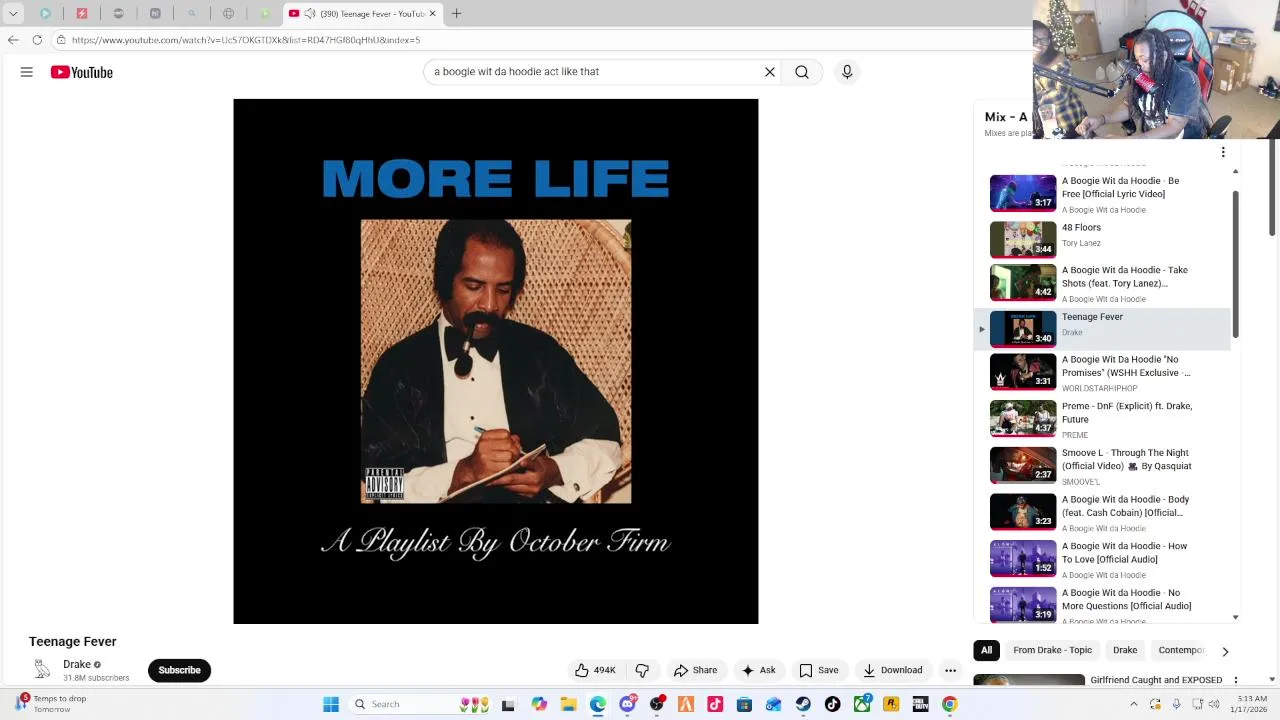
Task: Click the browser address bar URL
Action: 246,40
